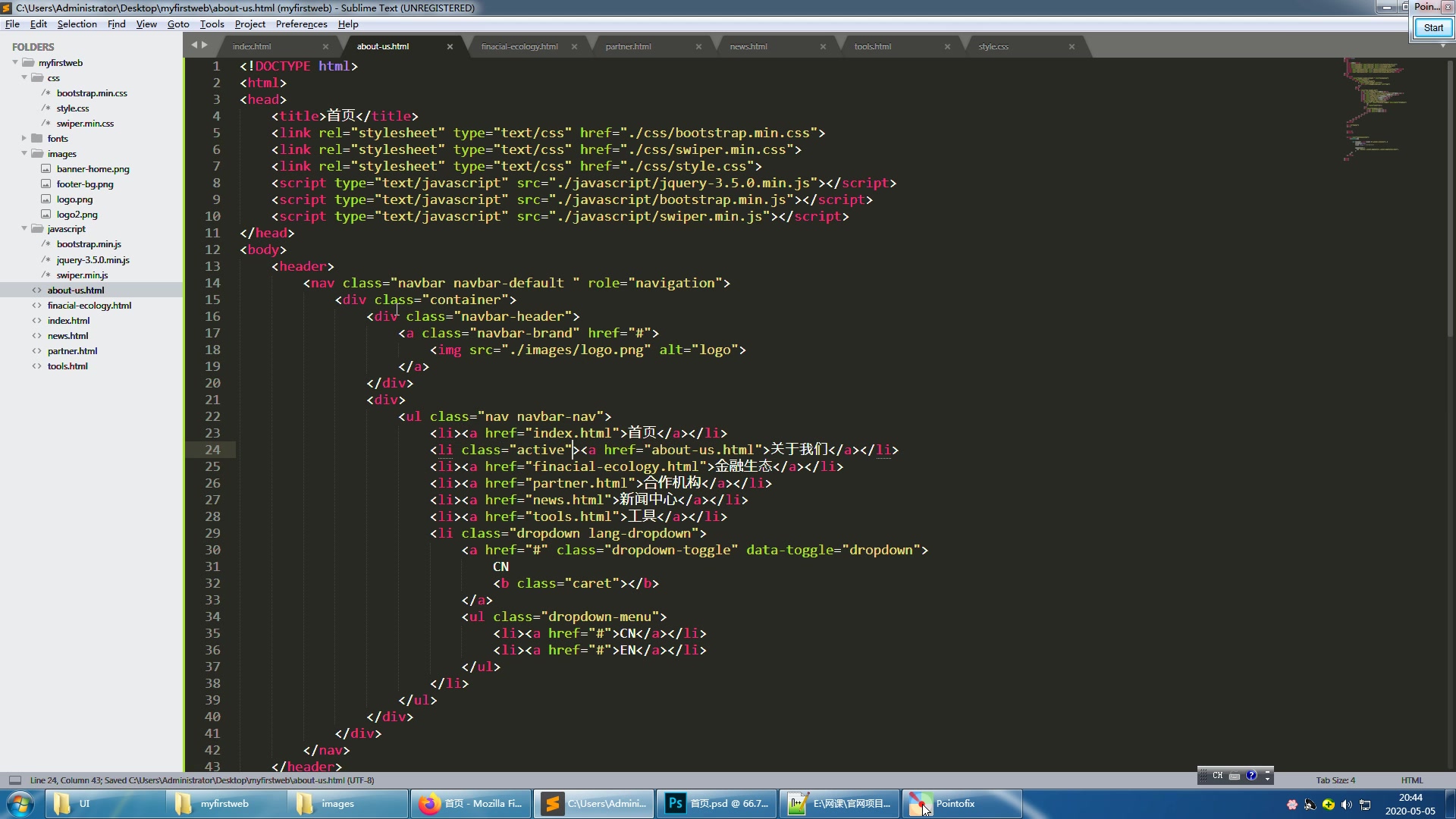Open the Help menu
This screenshot has height=819, width=1456.
pyautogui.click(x=348, y=24)
